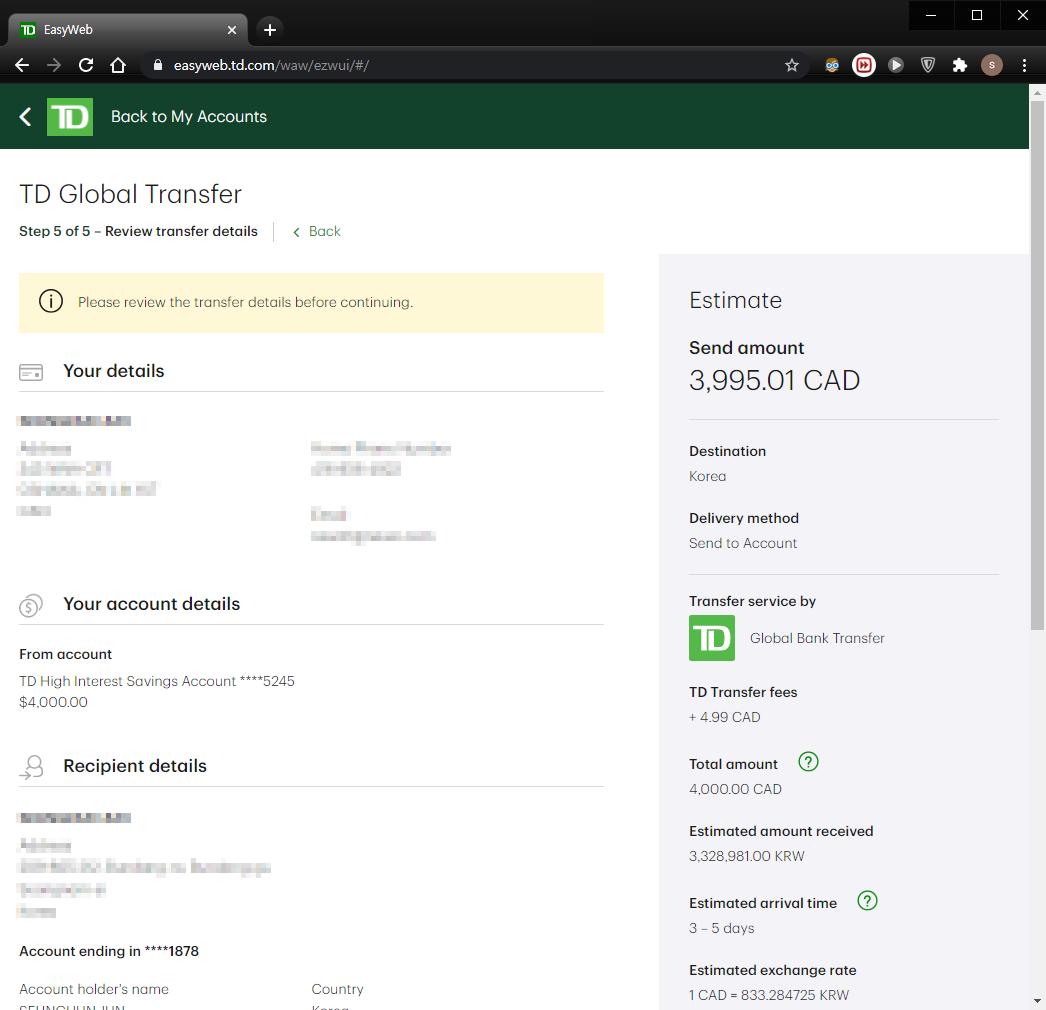Maximize the browser window
Screen dimensions: 1046x1010
pos(977,15)
